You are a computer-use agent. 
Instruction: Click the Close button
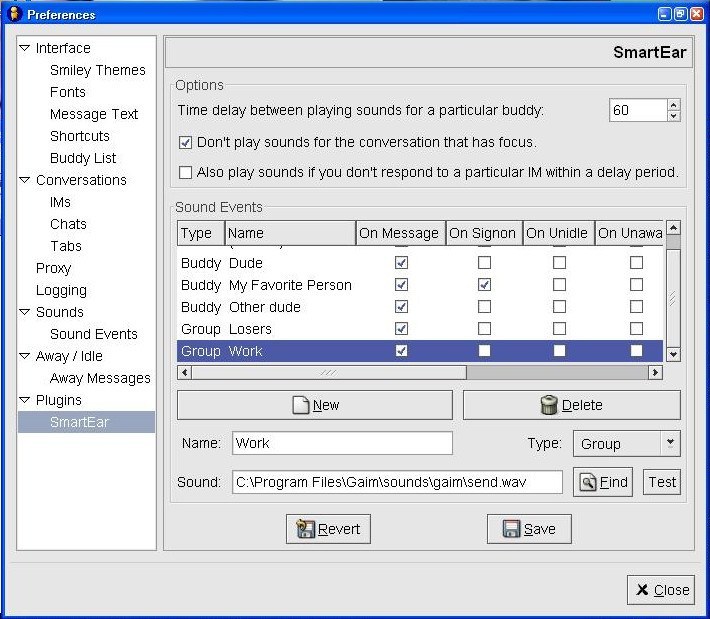[661, 590]
